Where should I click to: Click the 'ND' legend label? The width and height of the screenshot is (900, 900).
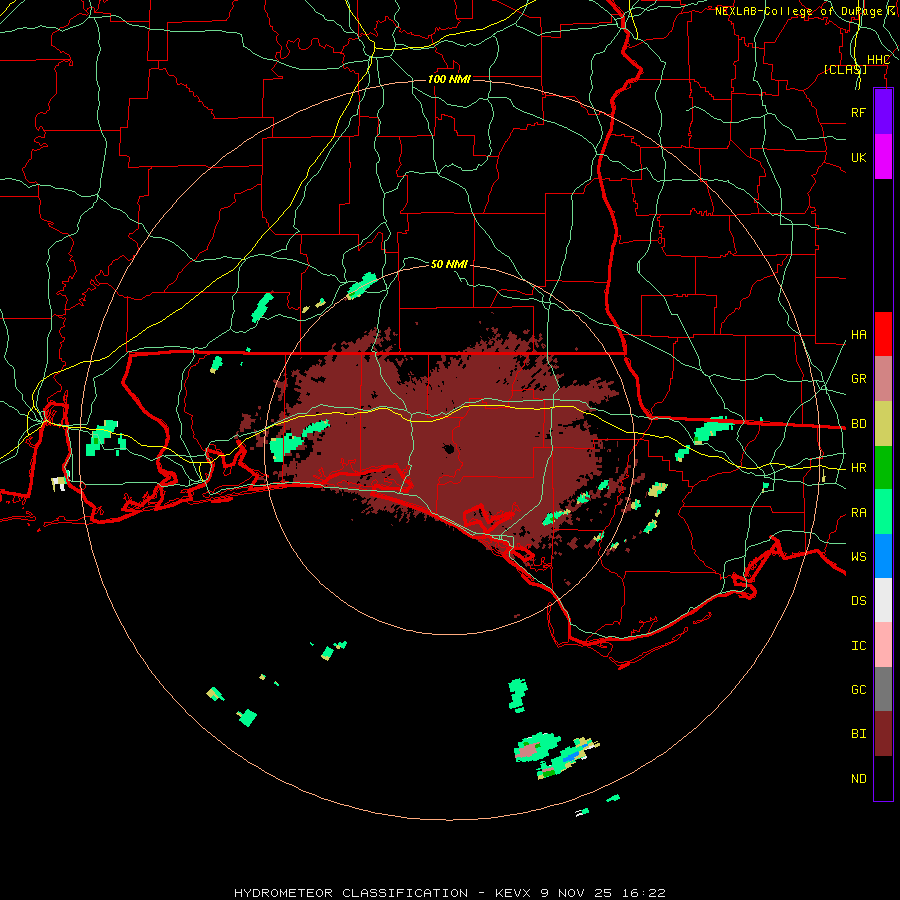[858, 779]
